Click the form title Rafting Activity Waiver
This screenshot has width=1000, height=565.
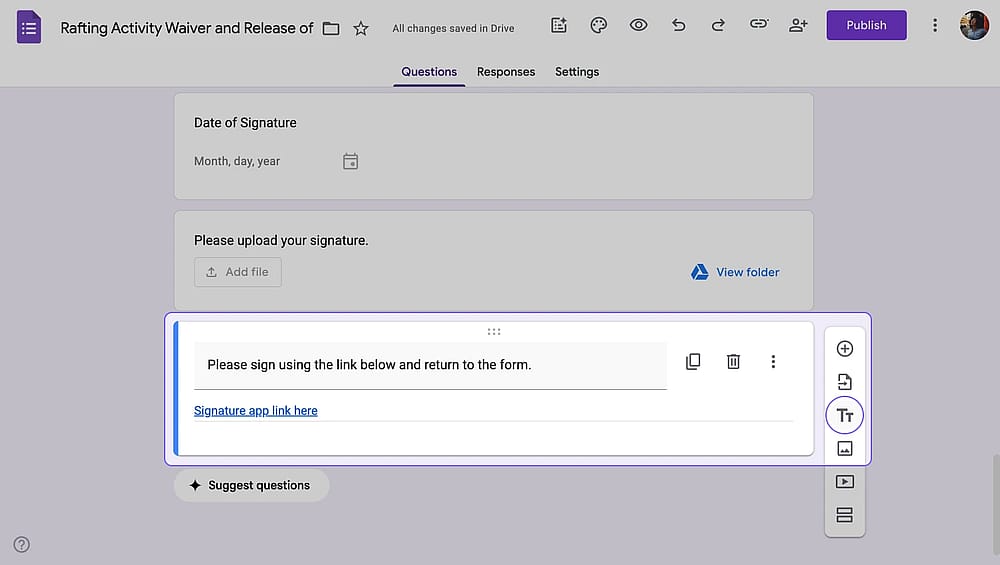[187, 28]
